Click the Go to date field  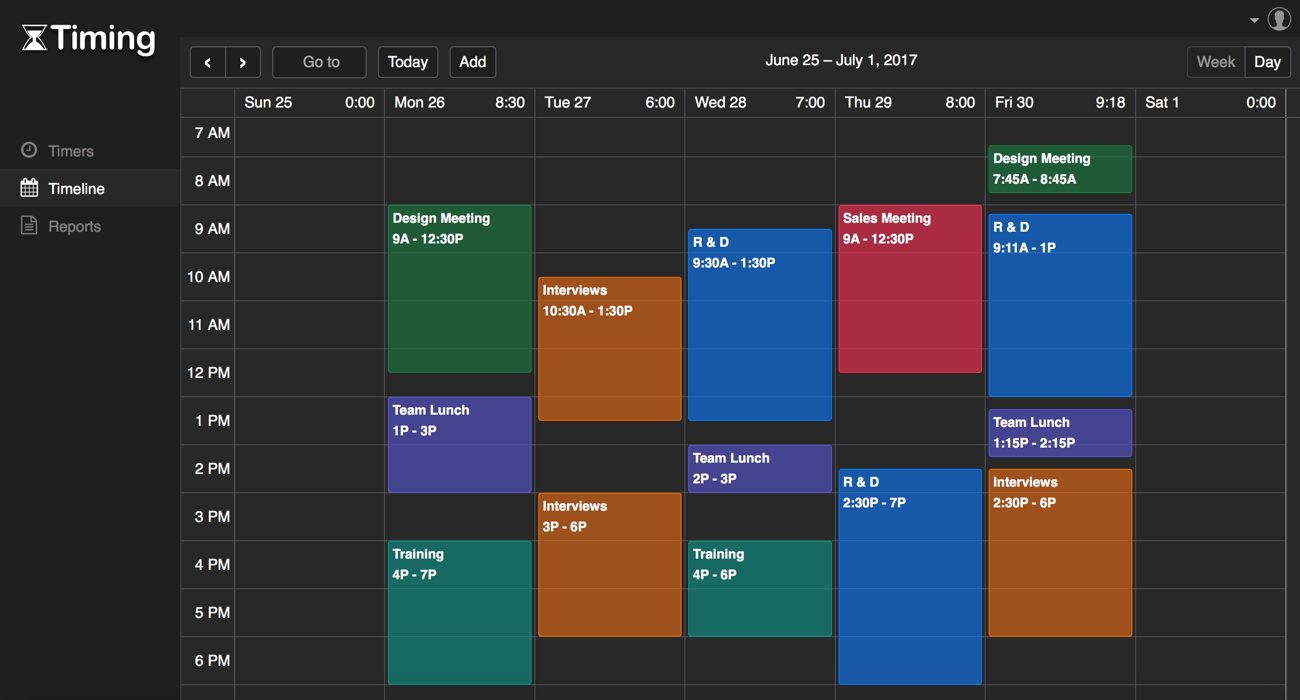(x=320, y=62)
